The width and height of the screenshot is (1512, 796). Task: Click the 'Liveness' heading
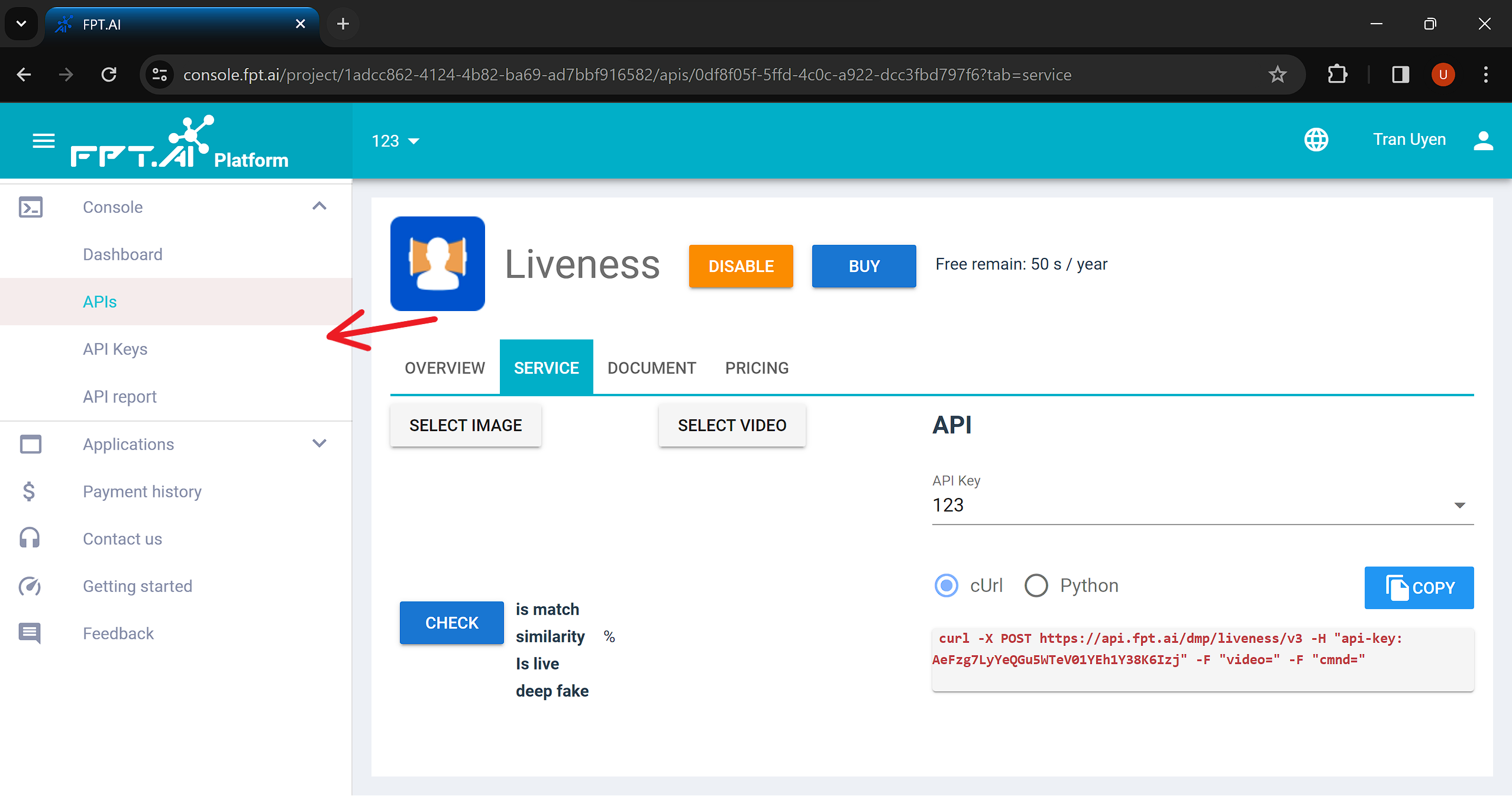click(x=582, y=264)
